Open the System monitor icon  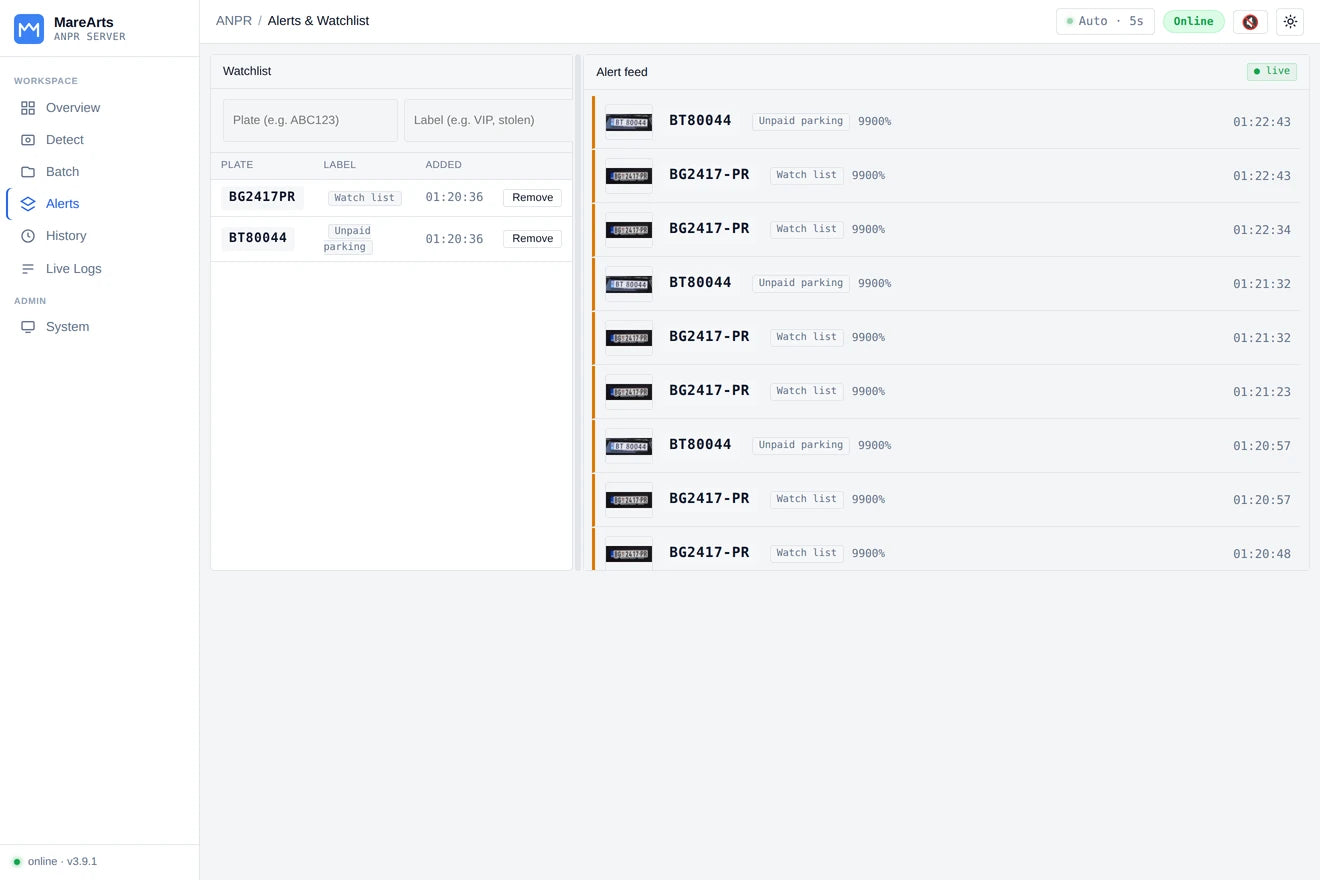click(28, 327)
